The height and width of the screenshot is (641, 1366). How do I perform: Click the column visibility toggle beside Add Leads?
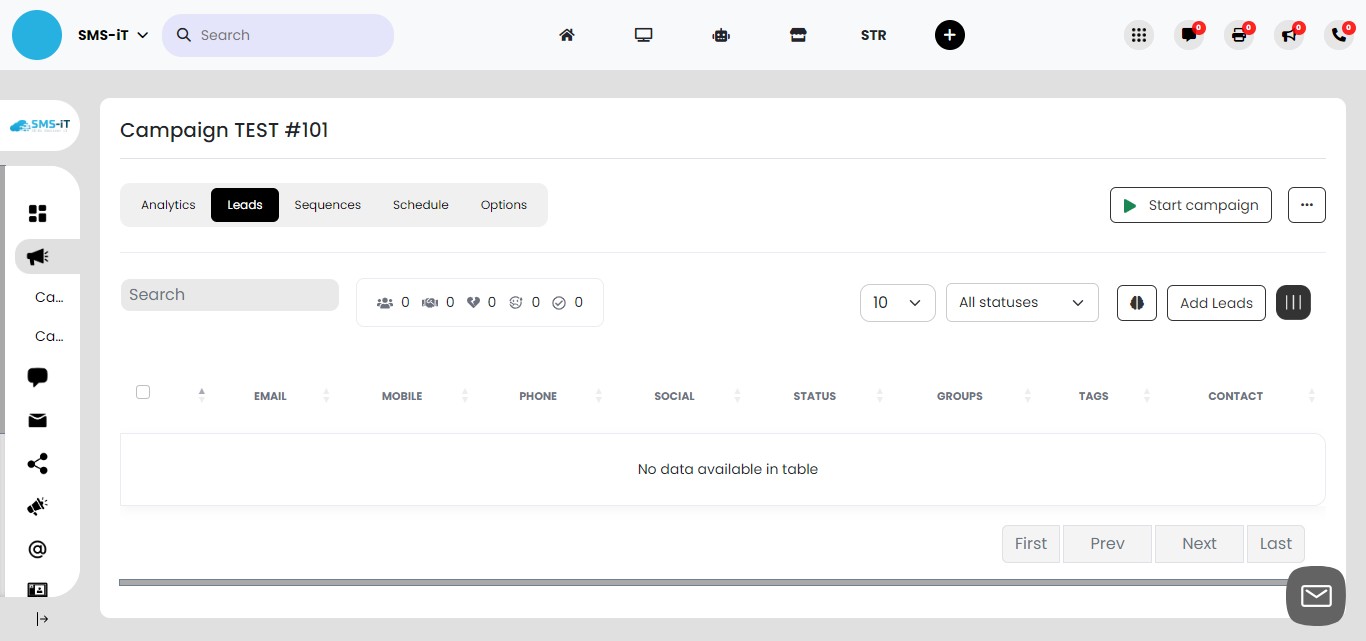coord(1293,302)
